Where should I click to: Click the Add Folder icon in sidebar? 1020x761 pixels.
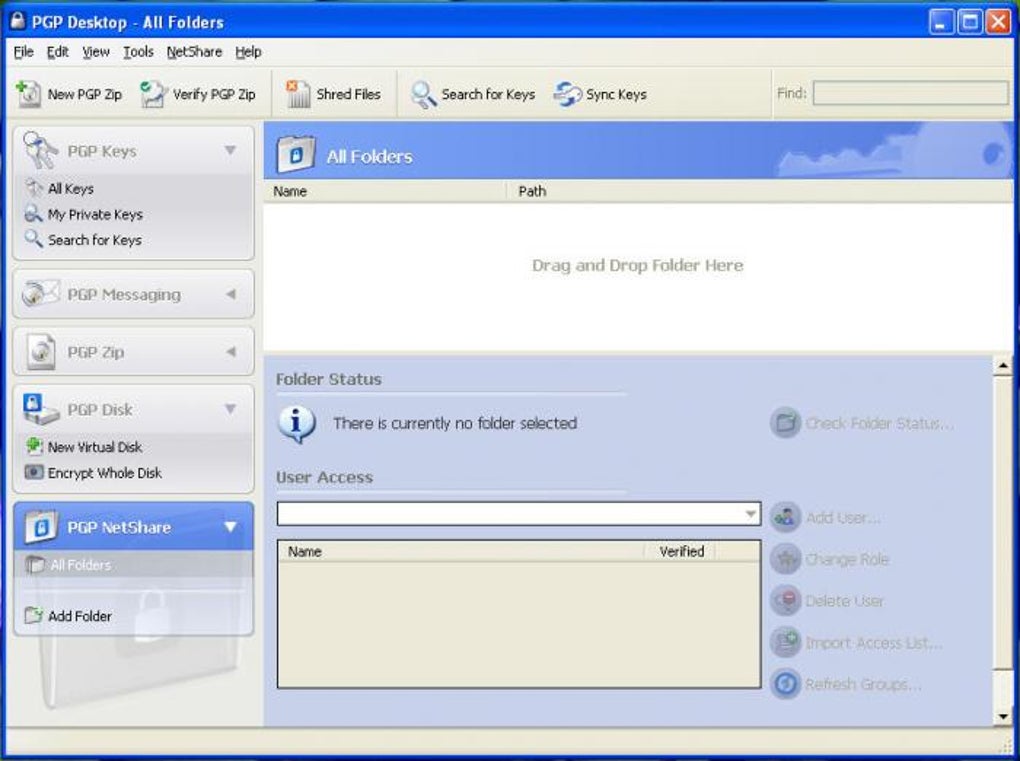tap(33, 615)
